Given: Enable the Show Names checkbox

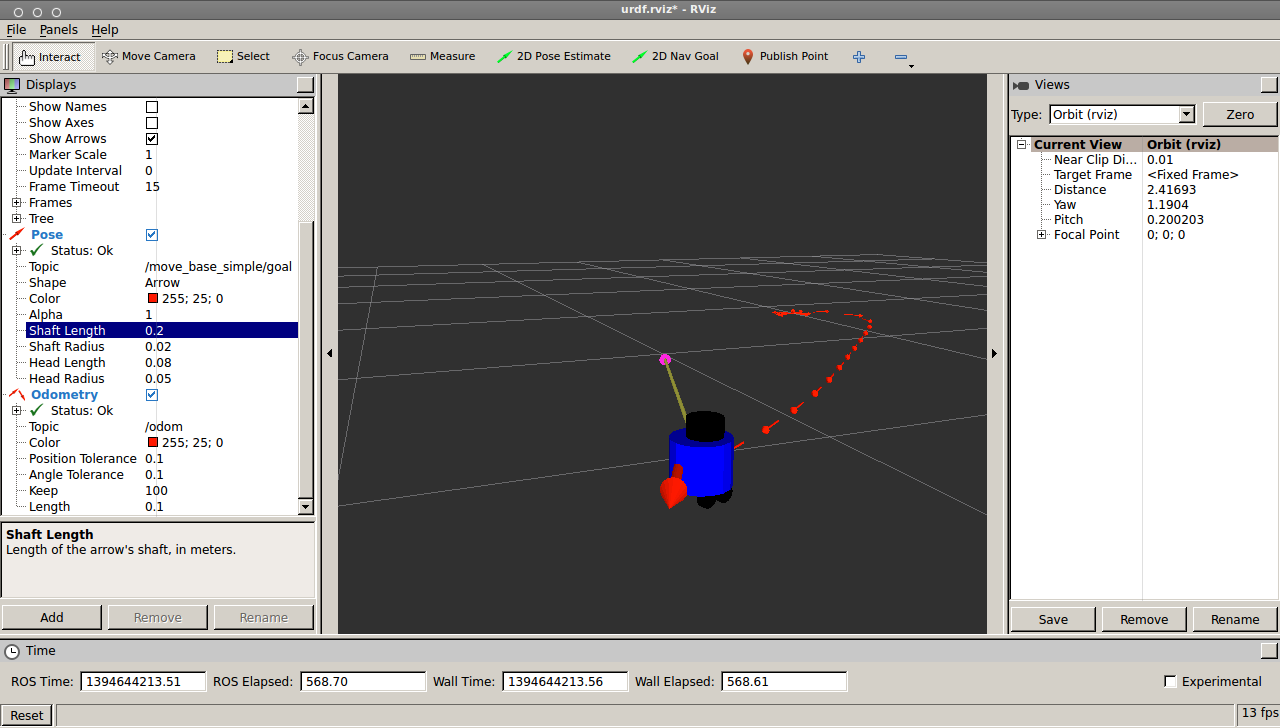Looking at the screenshot, I should [152, 107].
